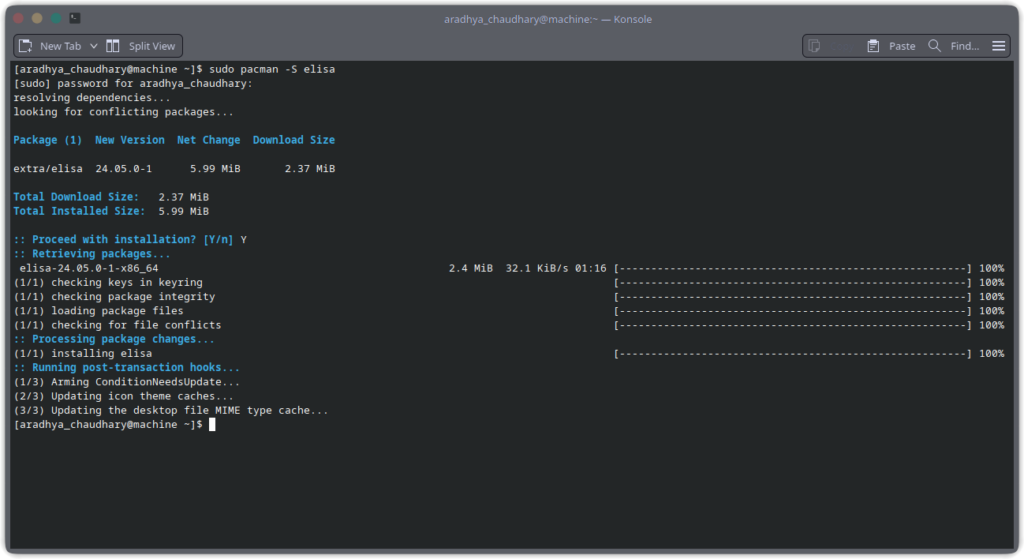Image resolution: width=1024 pixels, height=559 pixels.
Task: Click the '32.1 KiB/s' download speed
Action: (537, 268)
